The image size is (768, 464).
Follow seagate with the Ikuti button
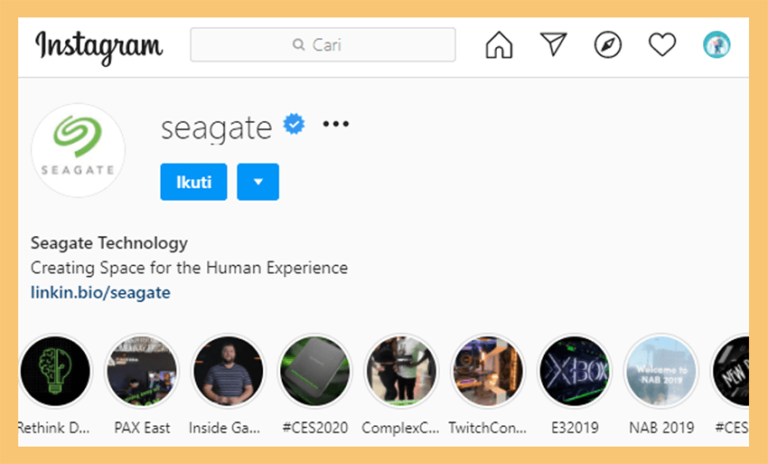tap(193, 182)
